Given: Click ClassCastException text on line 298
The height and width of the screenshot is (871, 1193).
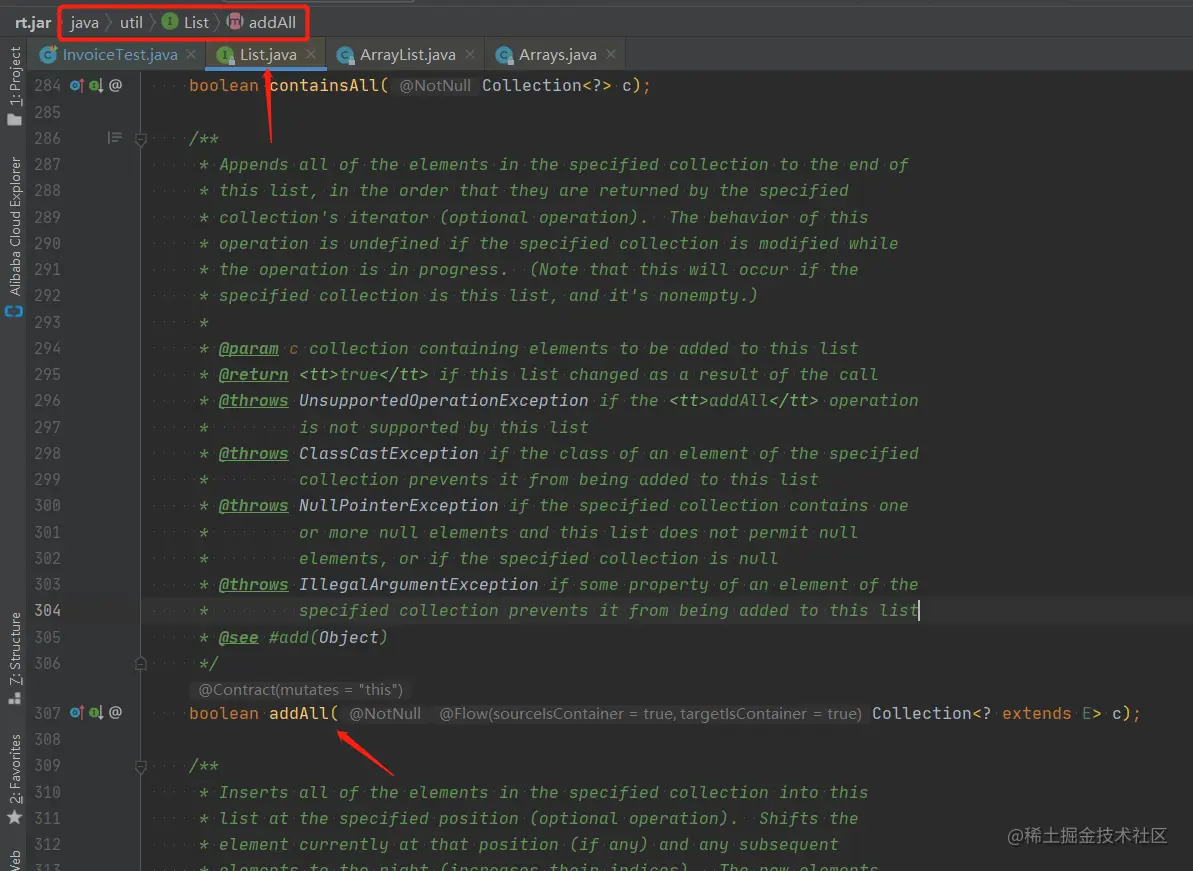Looking at the screenshot, I should [x=389, y=453].
